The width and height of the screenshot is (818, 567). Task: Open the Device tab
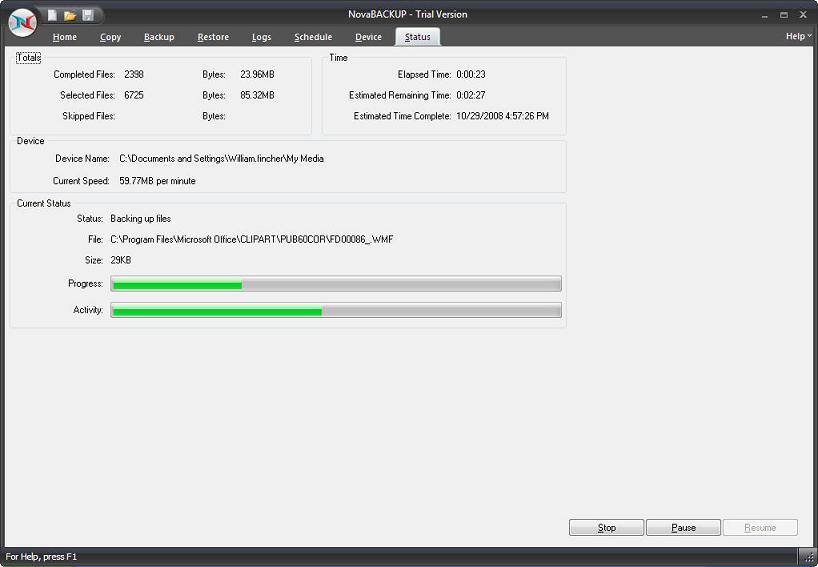(368, 37)
